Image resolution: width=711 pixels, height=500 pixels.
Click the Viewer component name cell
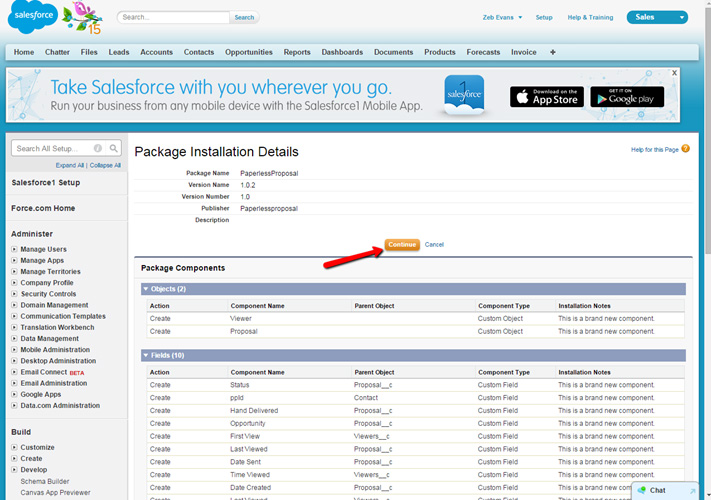240,319
